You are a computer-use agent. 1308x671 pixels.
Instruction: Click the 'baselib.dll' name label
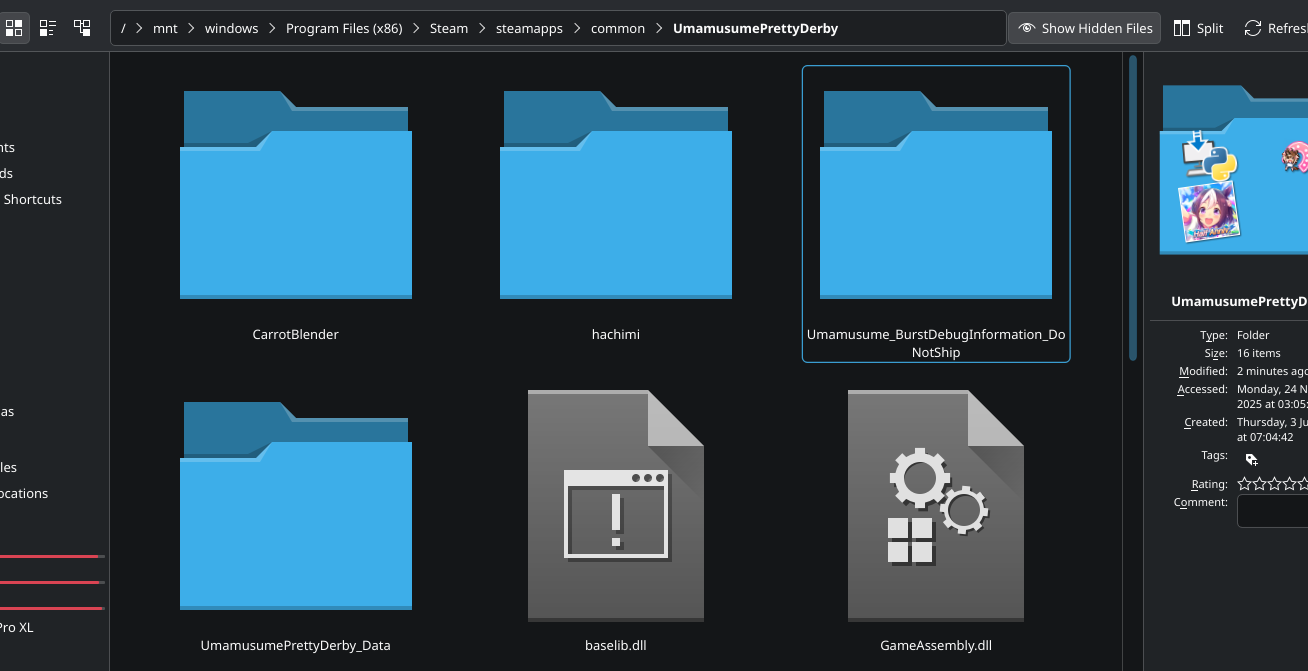point(616,645)
